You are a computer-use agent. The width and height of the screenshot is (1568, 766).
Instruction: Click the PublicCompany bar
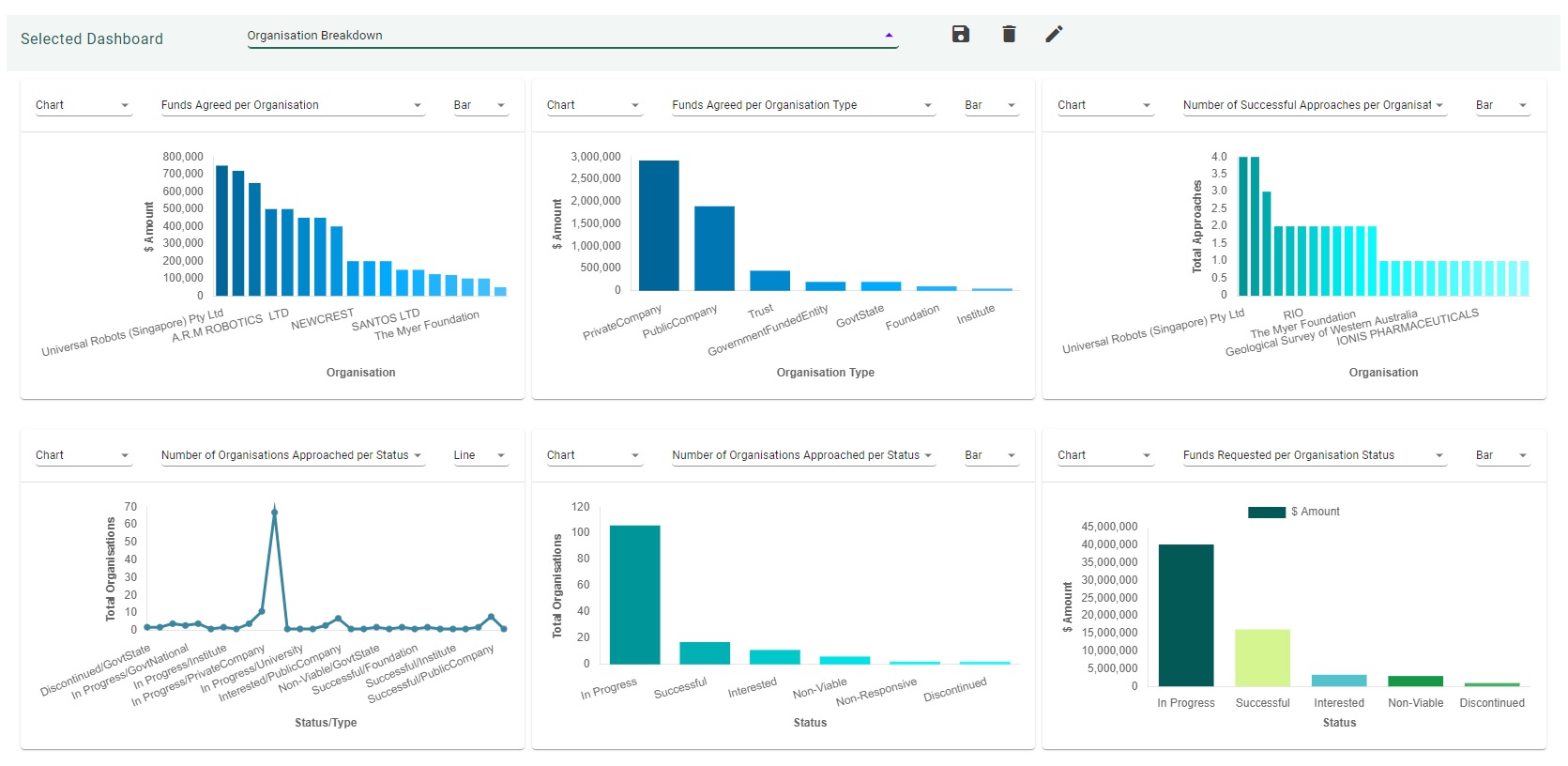point(714,248)
